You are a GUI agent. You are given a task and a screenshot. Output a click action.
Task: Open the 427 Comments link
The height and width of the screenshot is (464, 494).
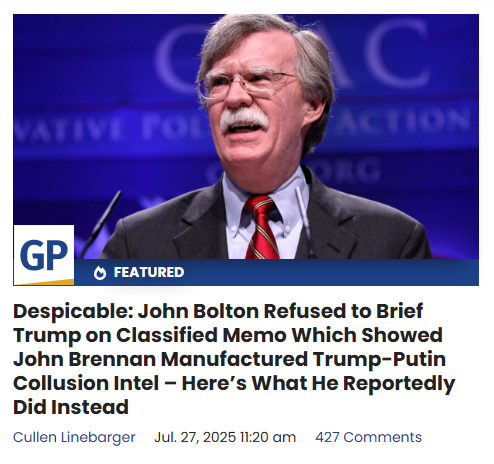tap(368, 437)
